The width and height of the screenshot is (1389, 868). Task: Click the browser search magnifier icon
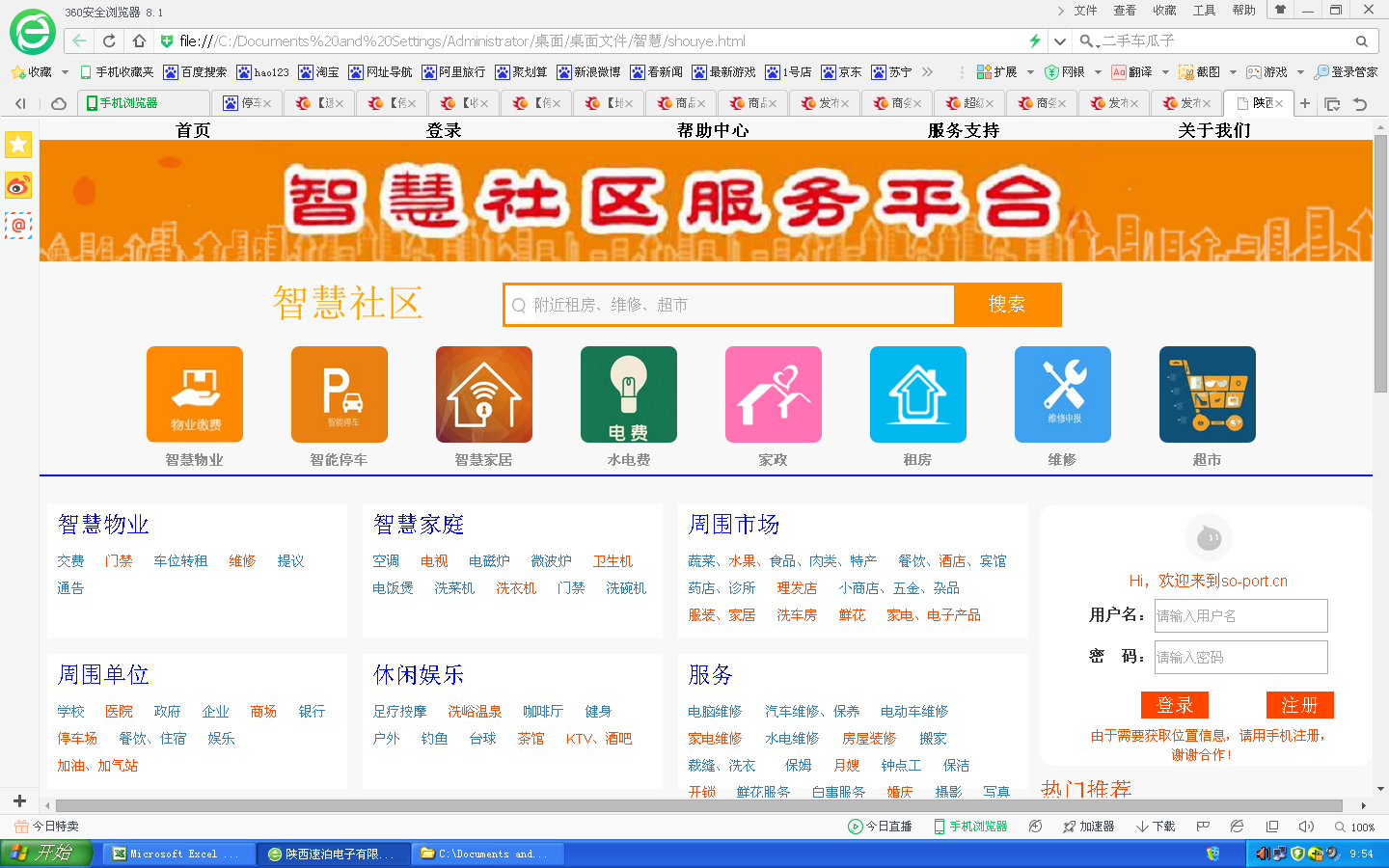[1362, 41]
